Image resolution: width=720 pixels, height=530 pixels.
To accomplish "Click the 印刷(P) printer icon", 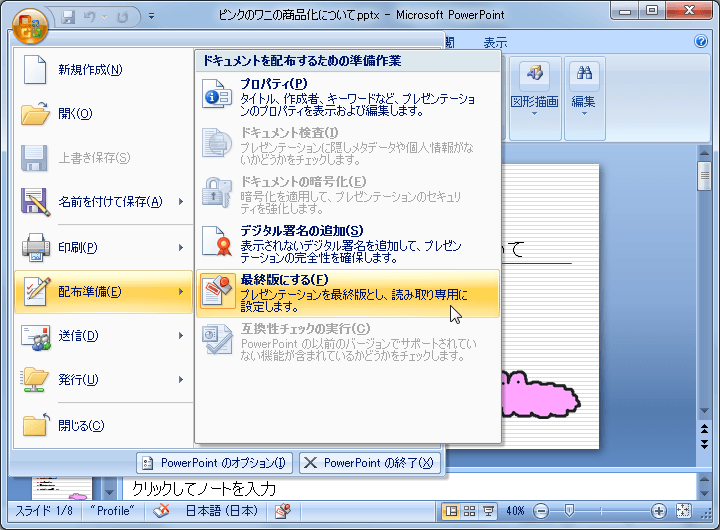I will point(36,247).
